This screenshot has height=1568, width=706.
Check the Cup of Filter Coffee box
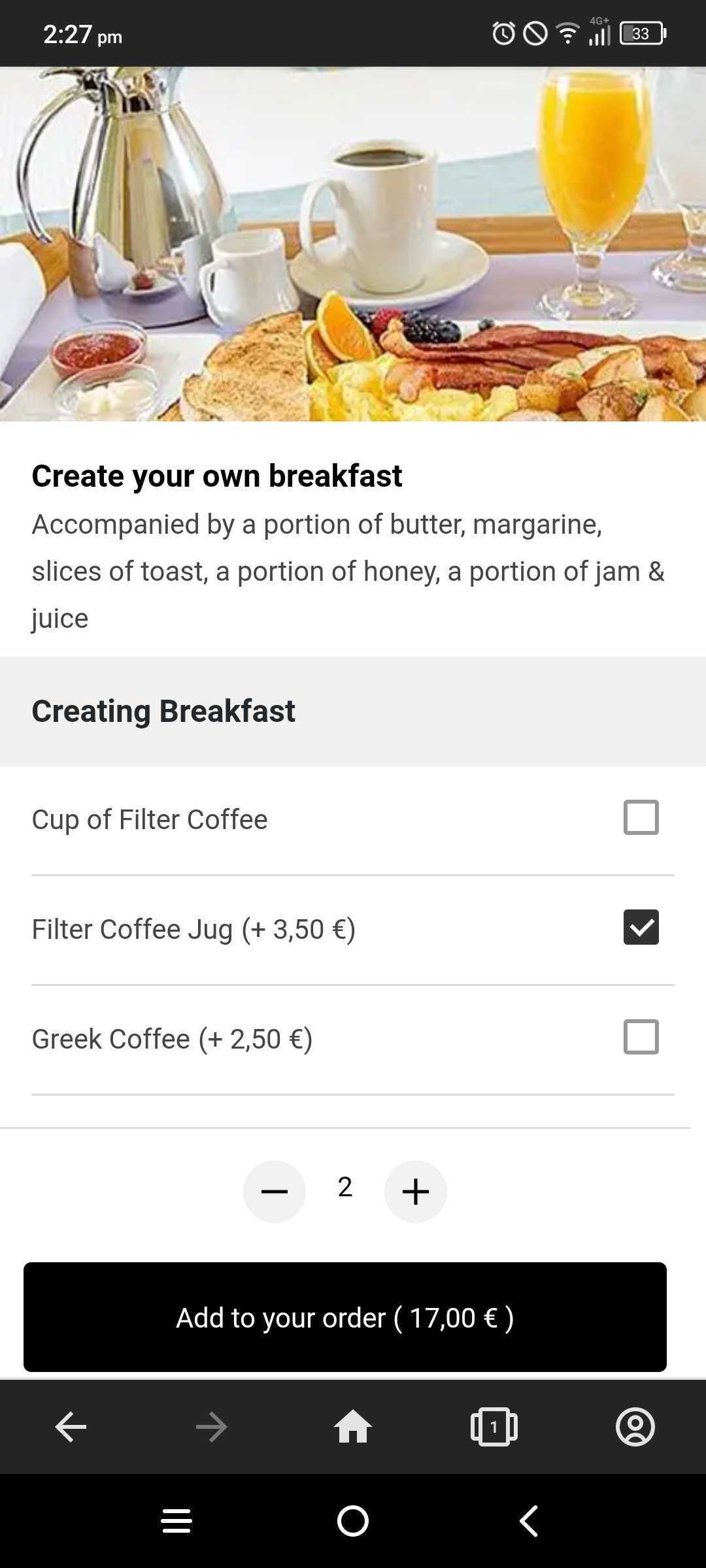click(x=641, y=817)
